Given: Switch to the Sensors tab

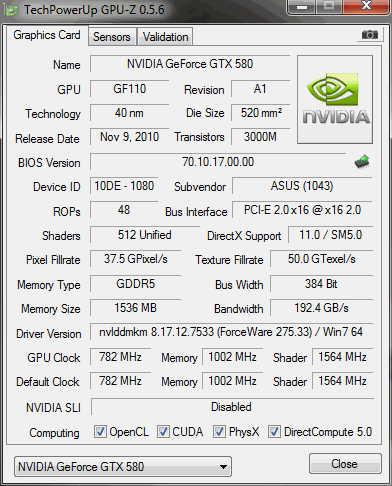Looking at the screenshot, I should 112,37.
